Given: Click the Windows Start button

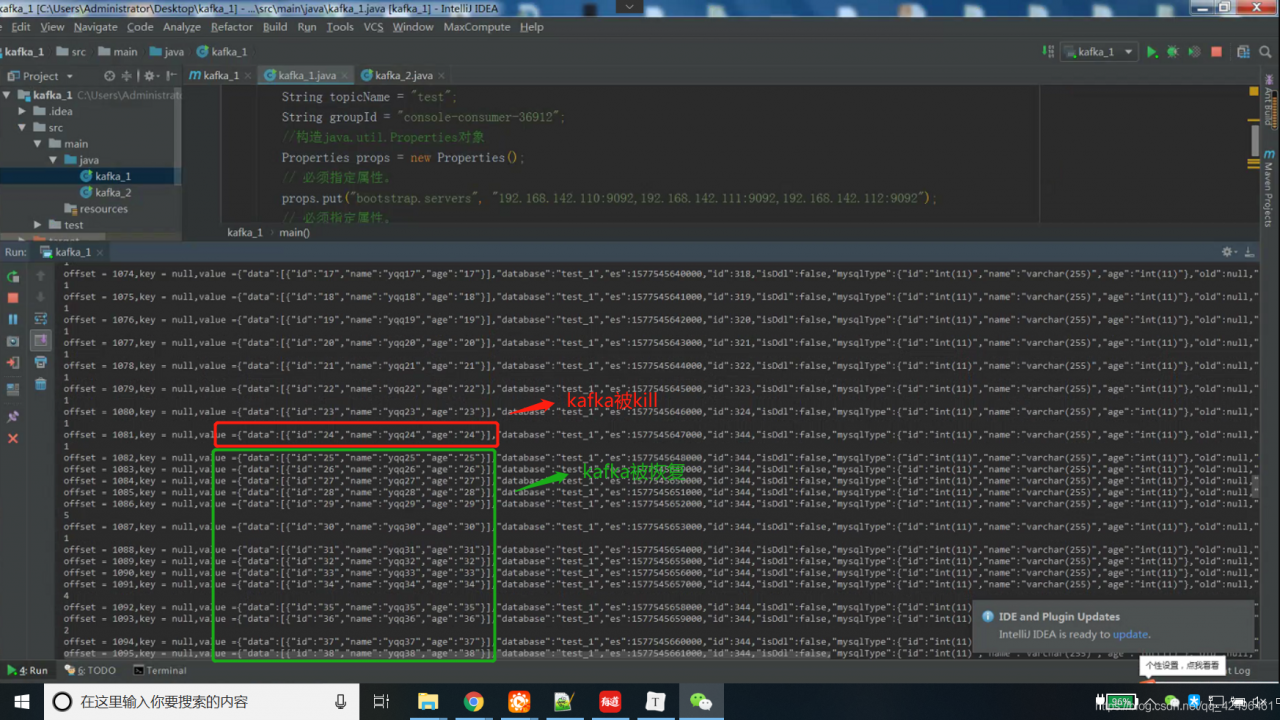Looking at the screenshot, I should [x=21, y=702].
